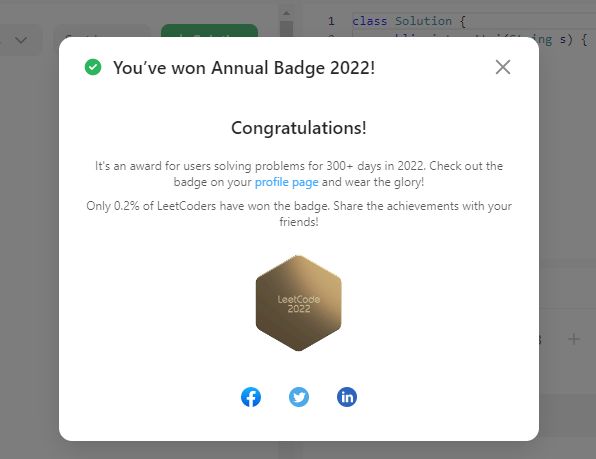
Task: Select line number 1 in editor gutter
Action: pyautogui.click(x=331, y=21)
